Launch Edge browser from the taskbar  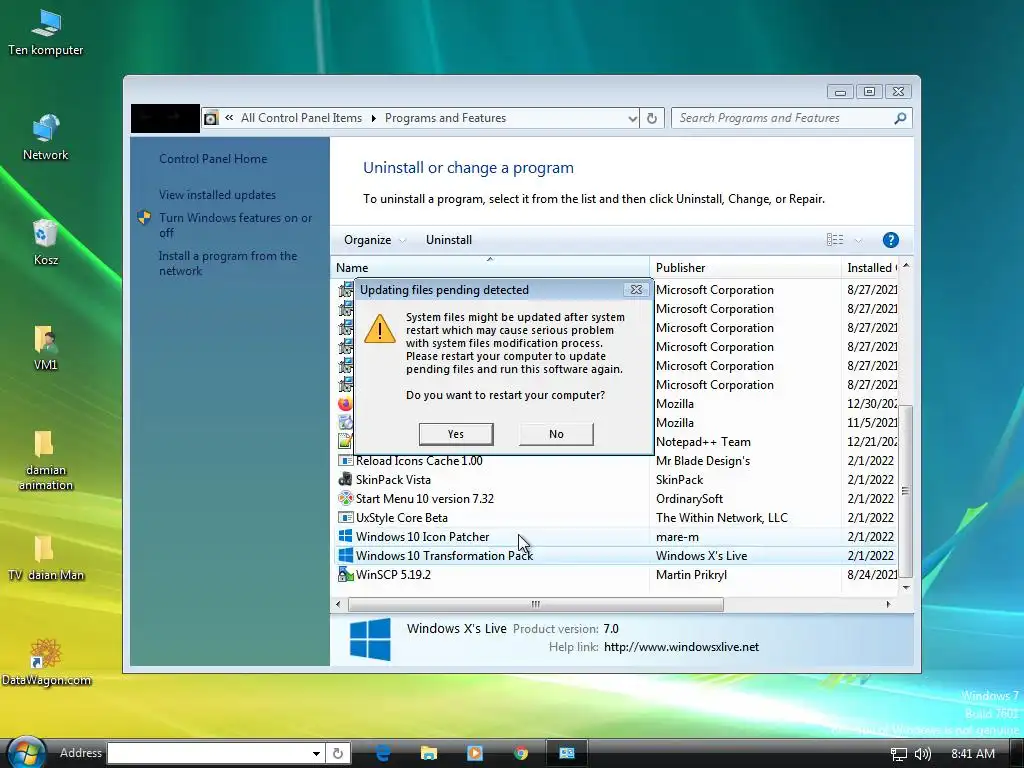tap(383, 753)
